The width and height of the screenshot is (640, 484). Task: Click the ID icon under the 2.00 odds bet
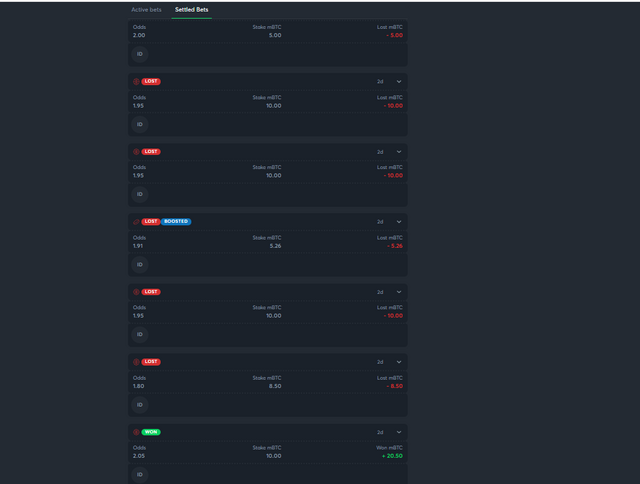(x=140, y=54)
